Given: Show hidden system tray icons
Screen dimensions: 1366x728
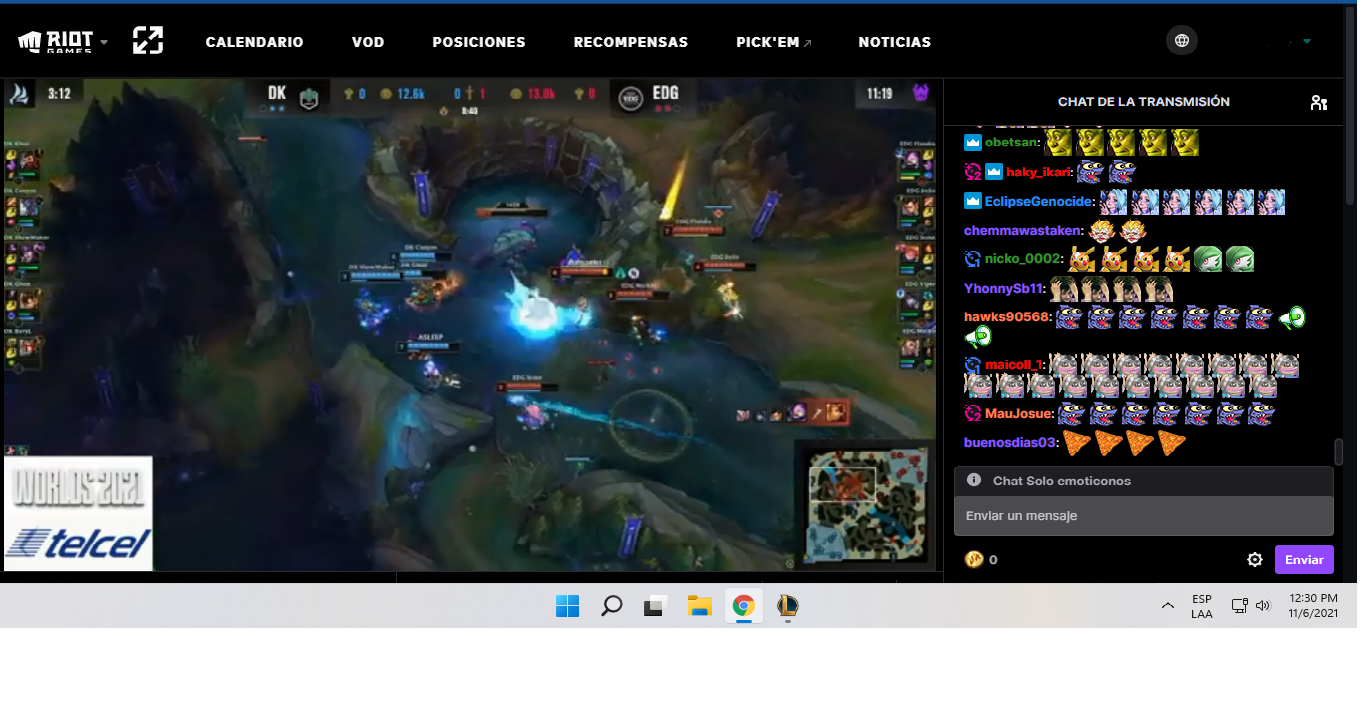Looking at the screenshot, I should [1167, 606].
